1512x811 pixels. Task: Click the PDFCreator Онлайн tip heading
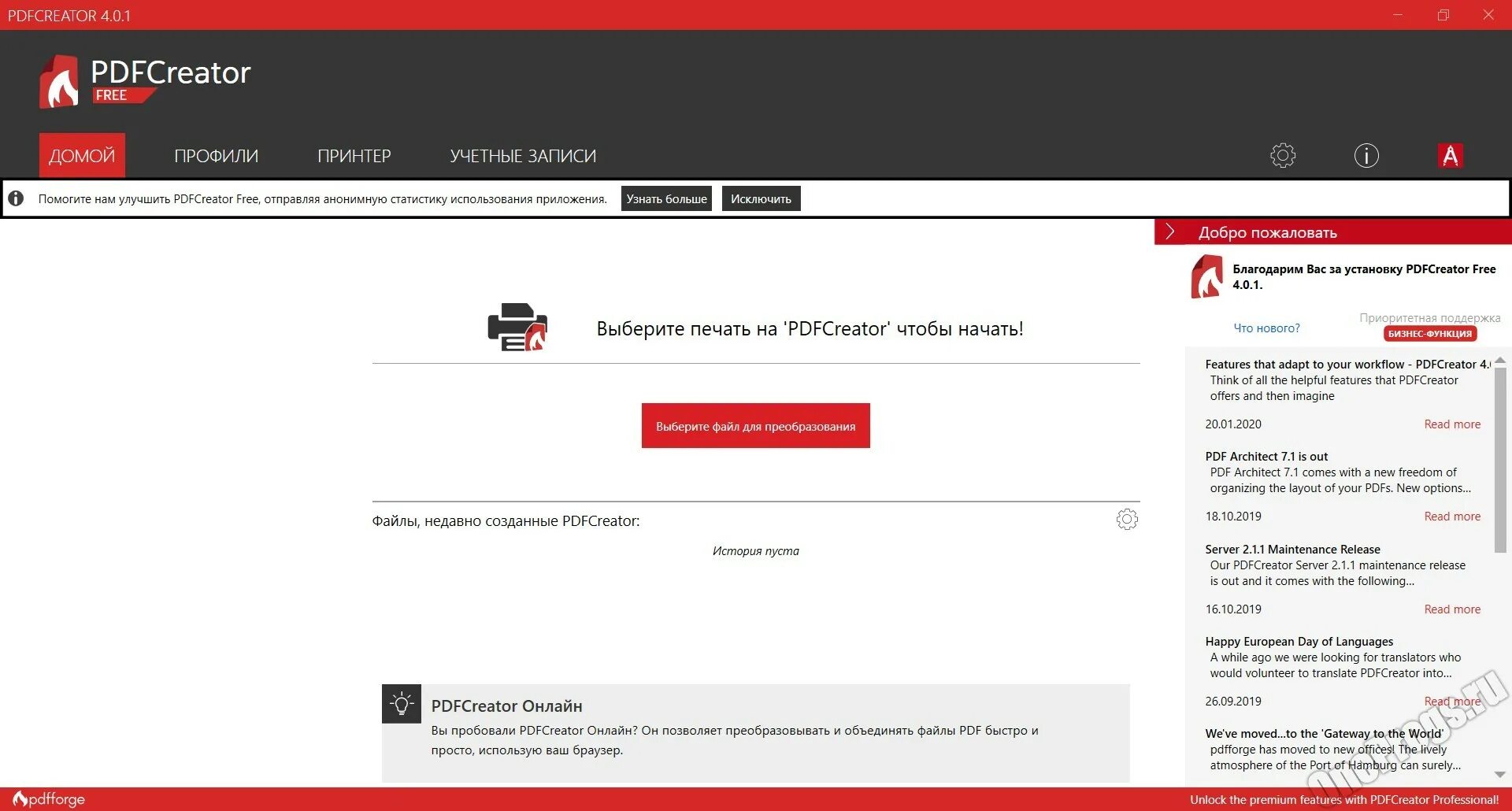pyautogui.click(x=506, y=706)
